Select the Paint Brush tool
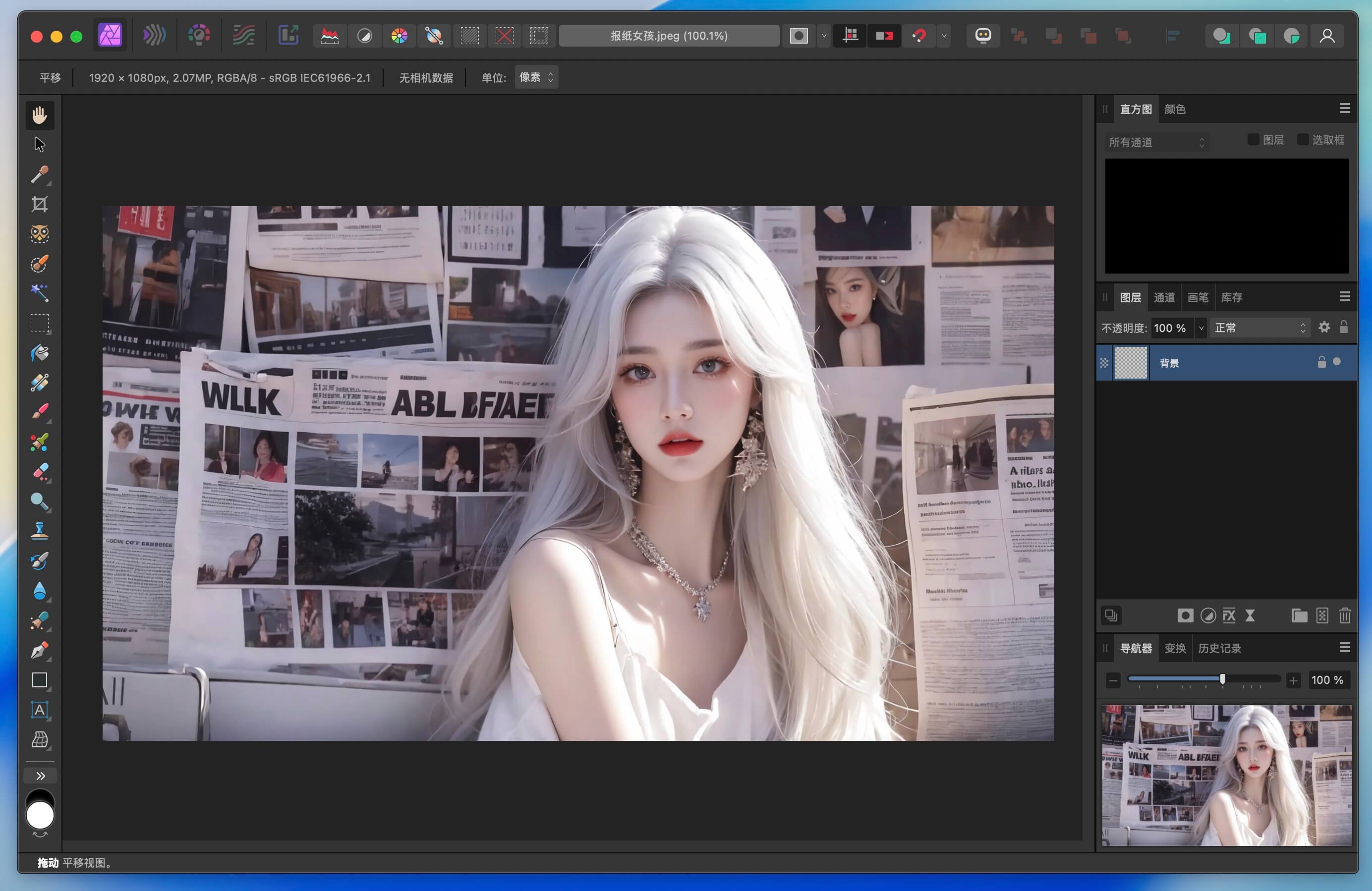Screen dimensions: 1372x891 (x=40, y=410)
